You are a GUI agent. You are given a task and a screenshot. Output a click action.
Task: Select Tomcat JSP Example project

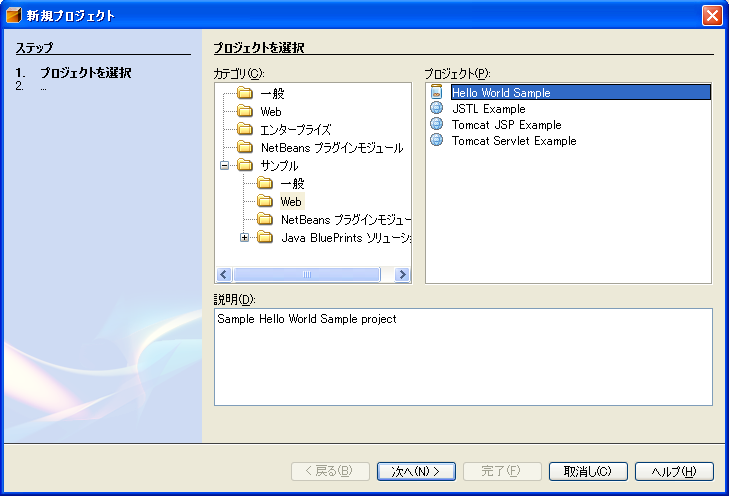[506, 125]
